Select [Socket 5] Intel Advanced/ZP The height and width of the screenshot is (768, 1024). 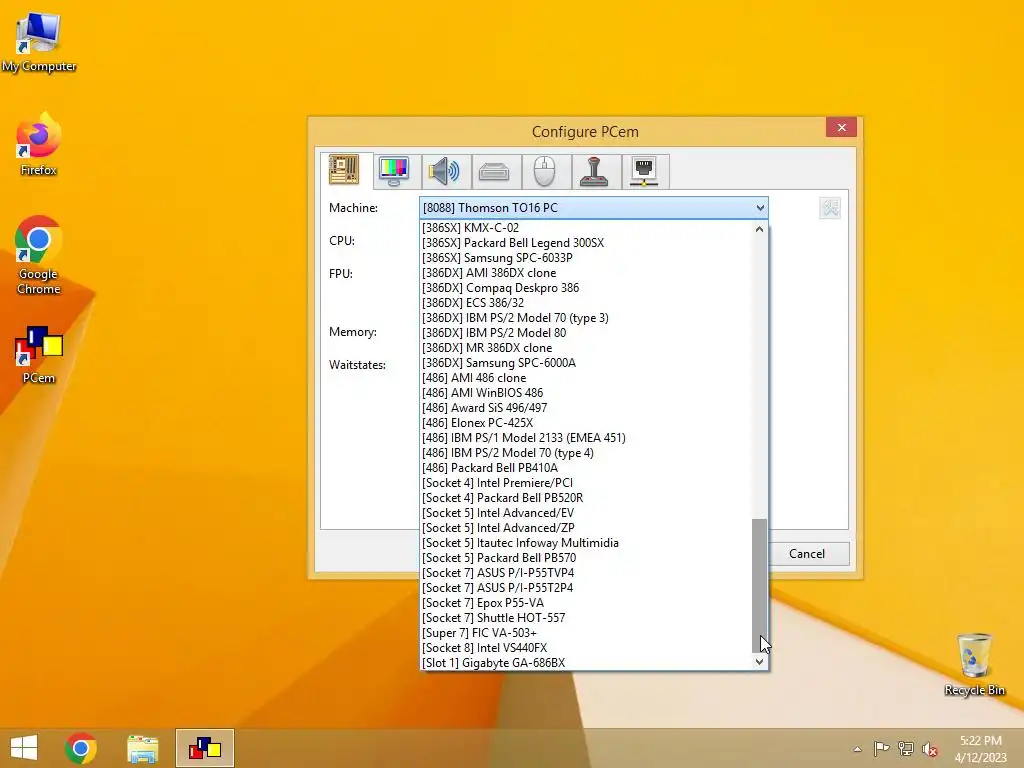586,528
